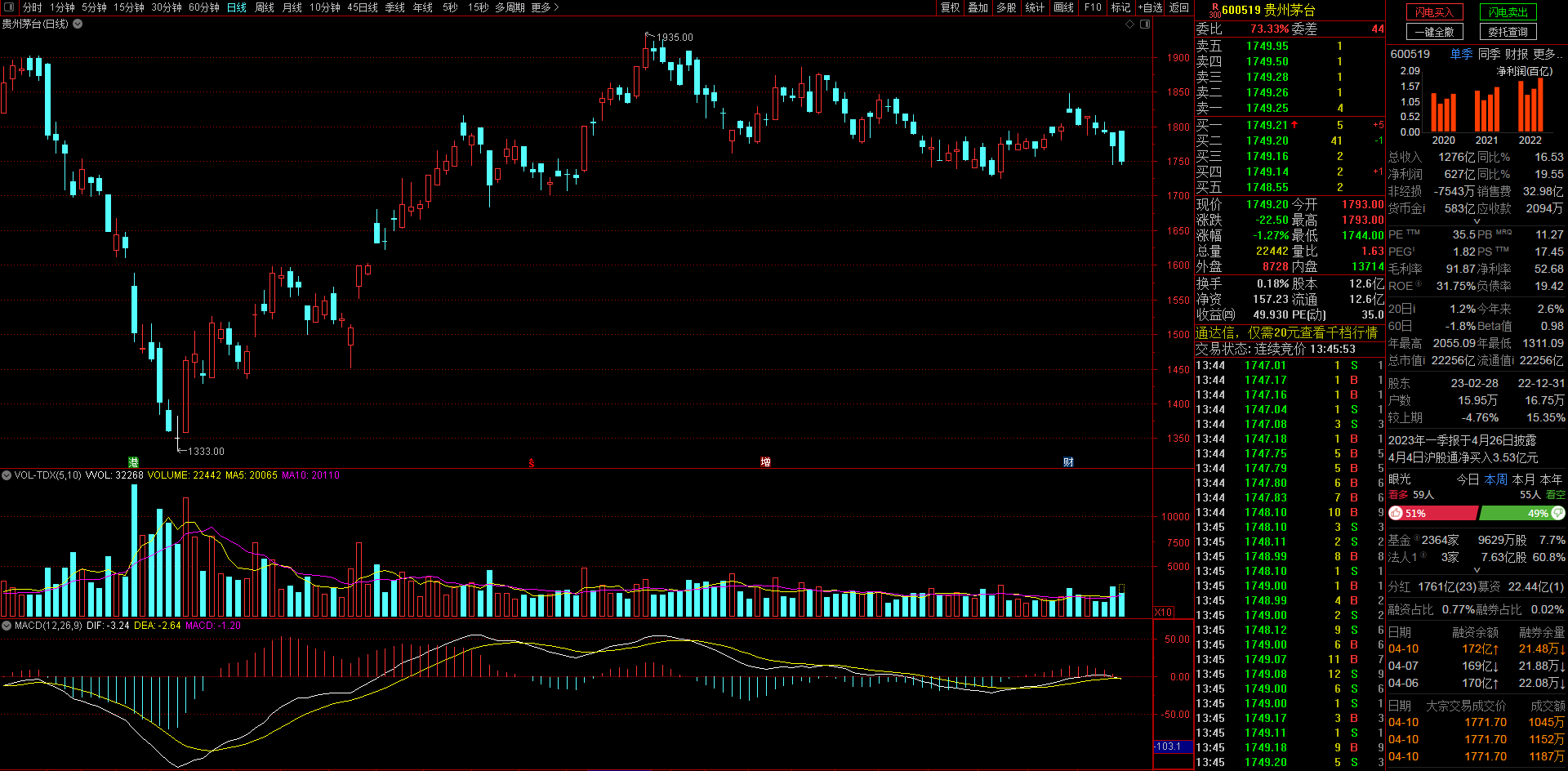The width and height of the screenshot is (1568, 771).
Task: Select the 单季 financial tab
Action: coord(1461,54)
